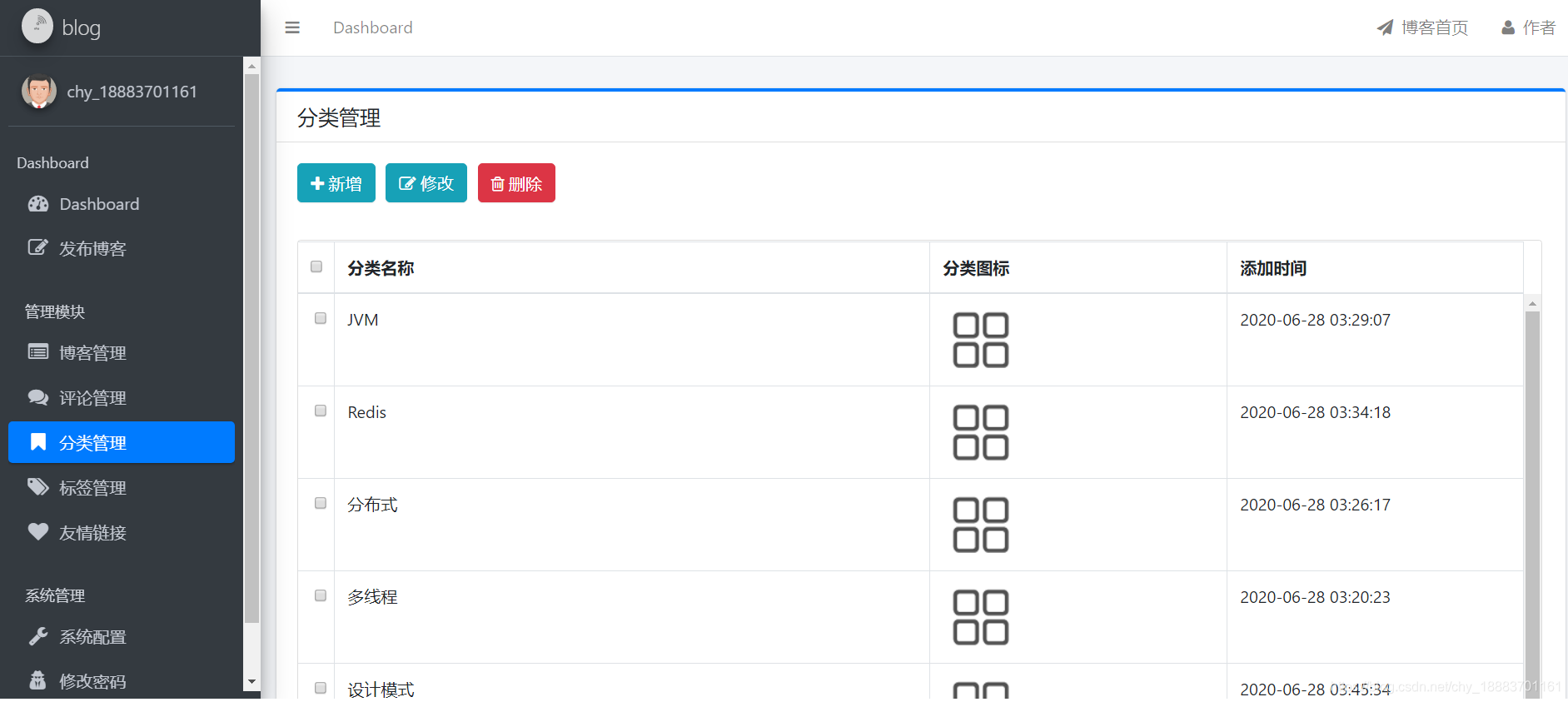The height and width of the screenshot is (702, 1568).
Task: Click the Dashboard gauge icon in sidebar
Action: (x=38, y=204)
